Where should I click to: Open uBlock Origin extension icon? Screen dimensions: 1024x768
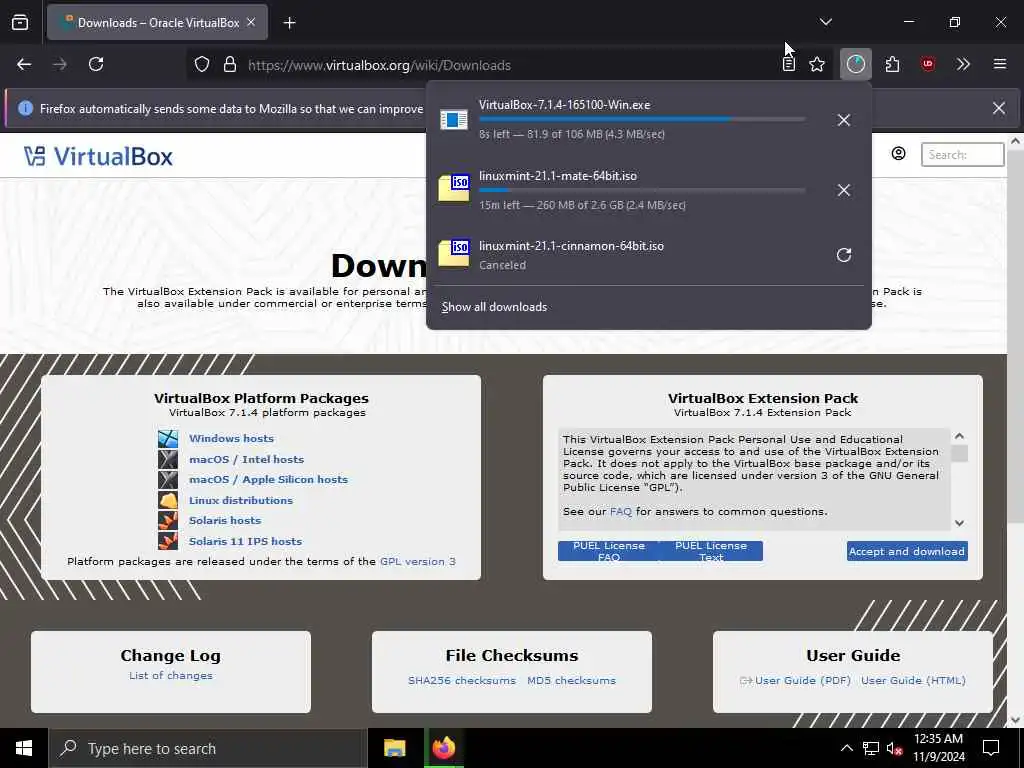point(928,64)
